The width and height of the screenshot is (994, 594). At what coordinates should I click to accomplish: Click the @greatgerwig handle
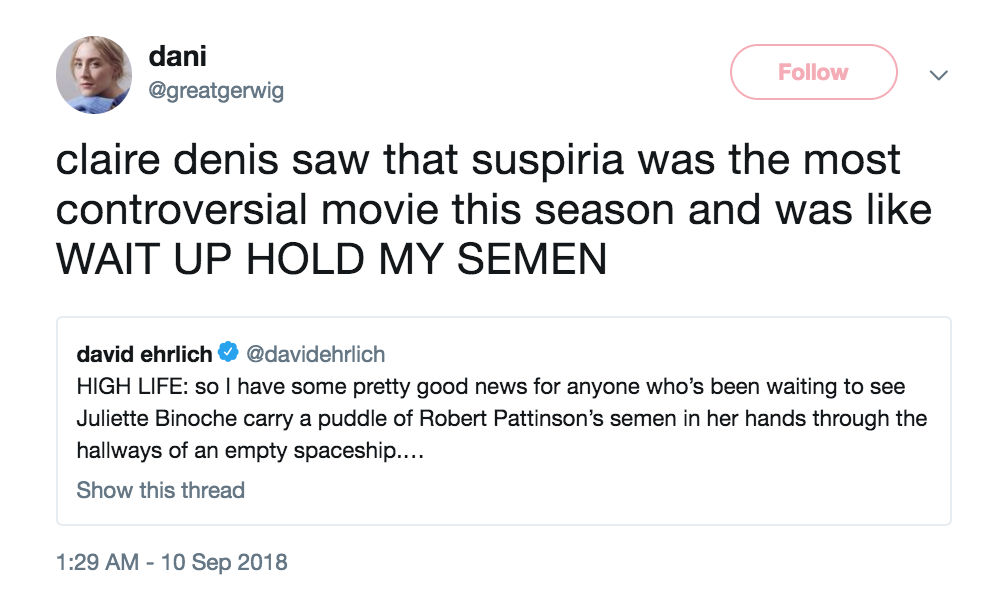click(216, 91)
